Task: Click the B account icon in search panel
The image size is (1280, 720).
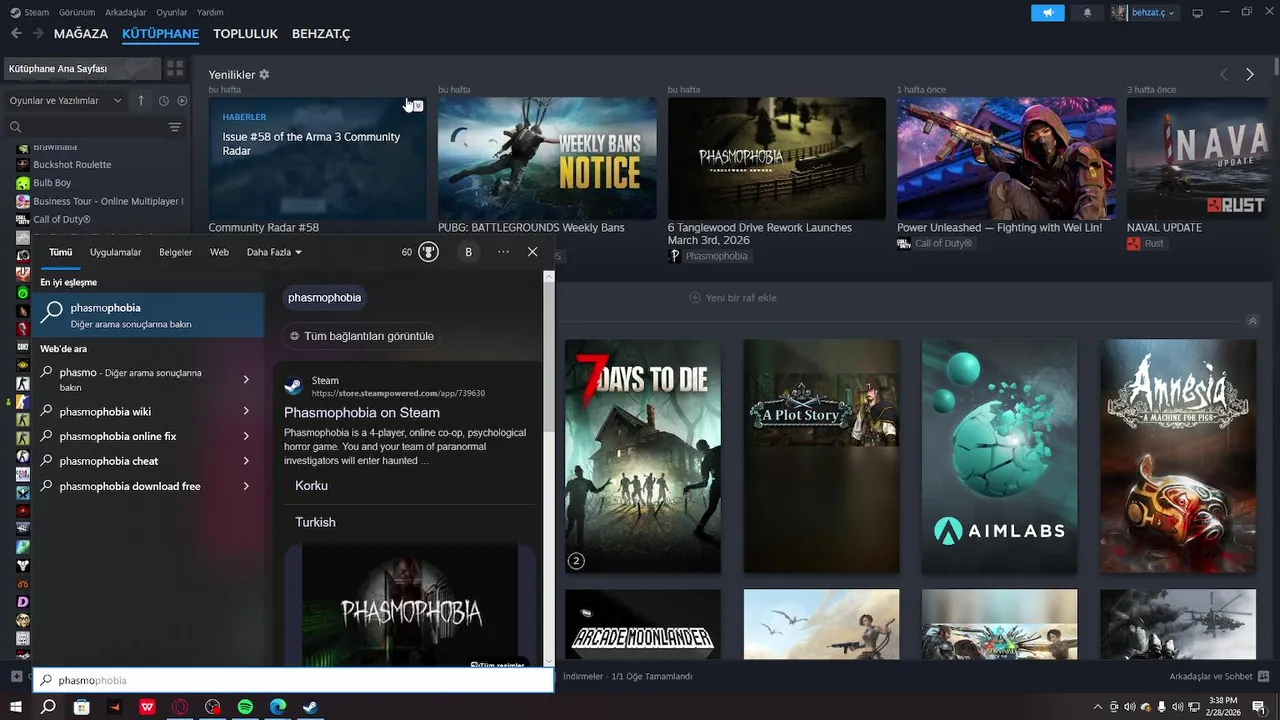Action: pos(468,252)
